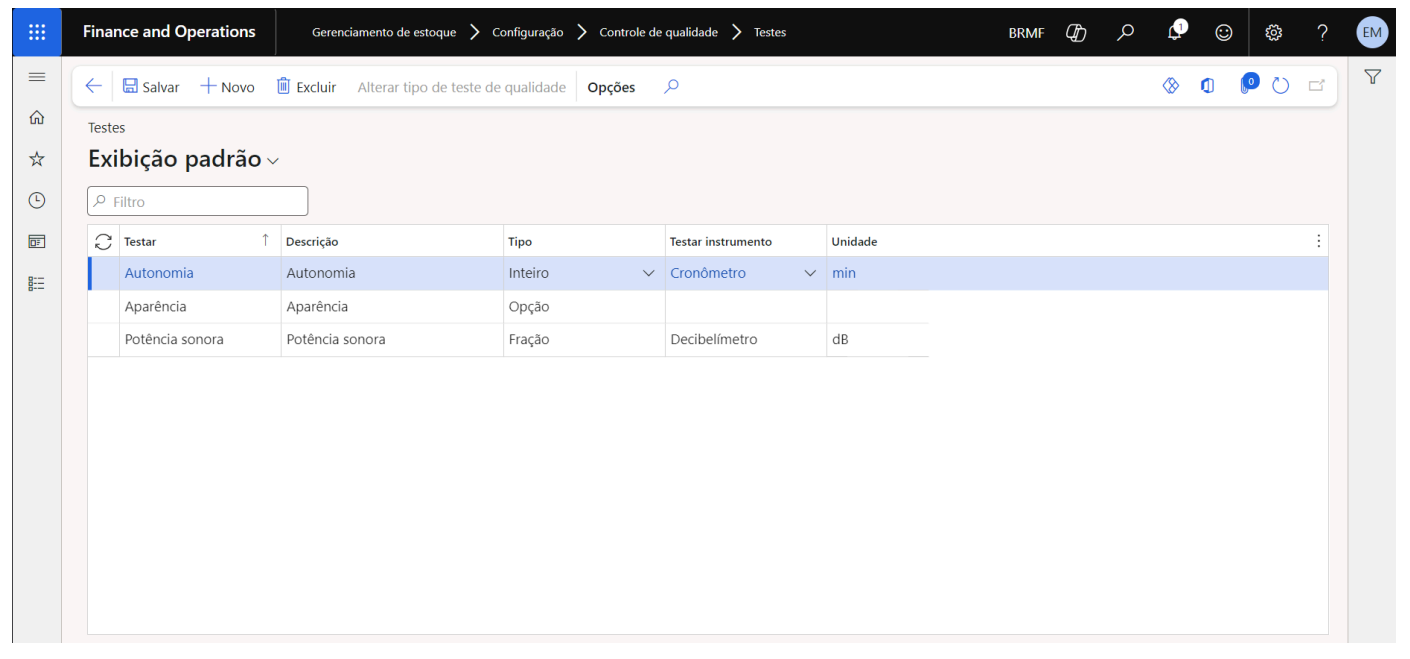The width and height of the screenshot is (1410, 659).
Task: Expand Testar instrumento dropdown showing Cronômetro
Action: (x=810, y=274)
